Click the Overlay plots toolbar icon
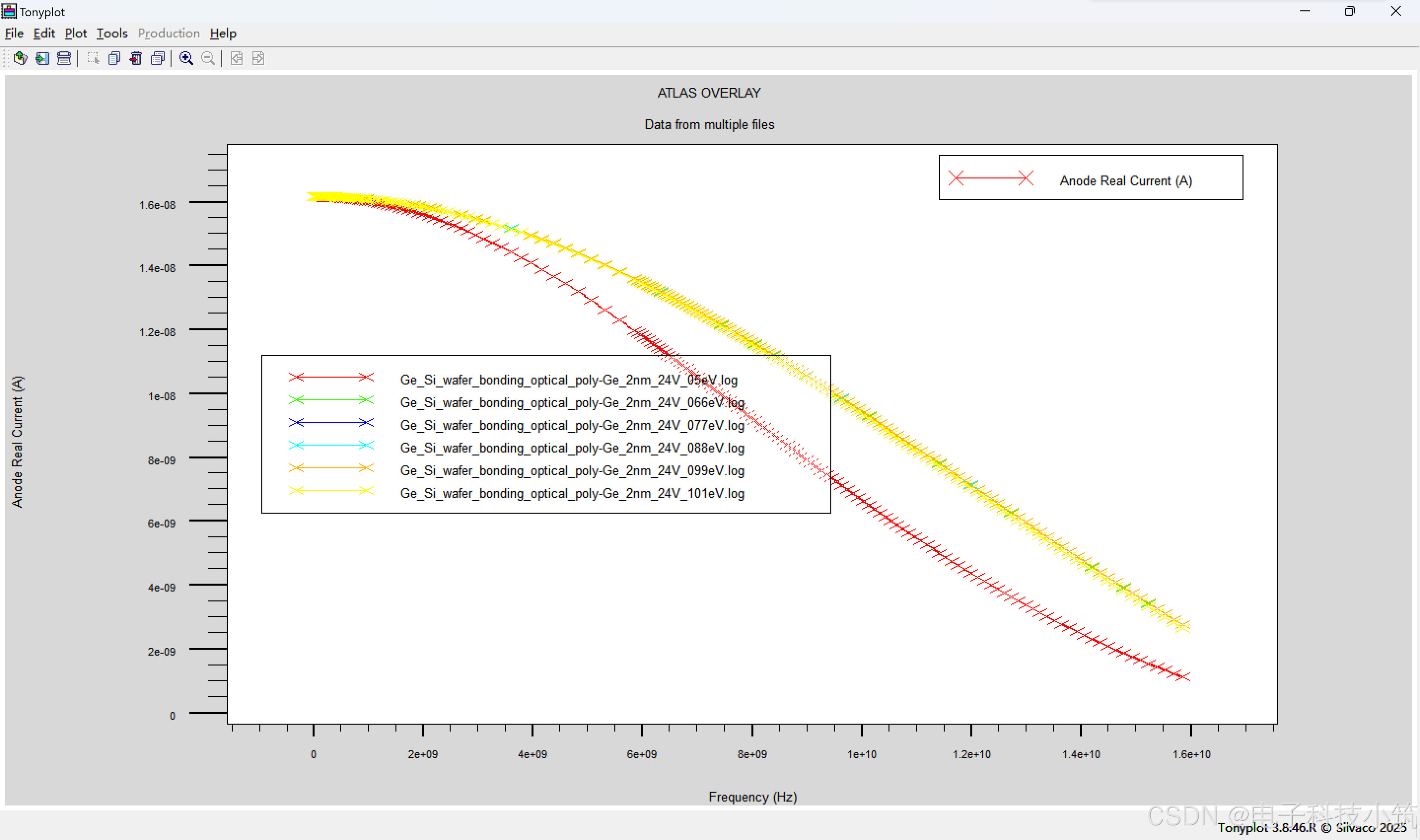The height and width of the screenshot is (840, 1420). click(x=158, y=58)
